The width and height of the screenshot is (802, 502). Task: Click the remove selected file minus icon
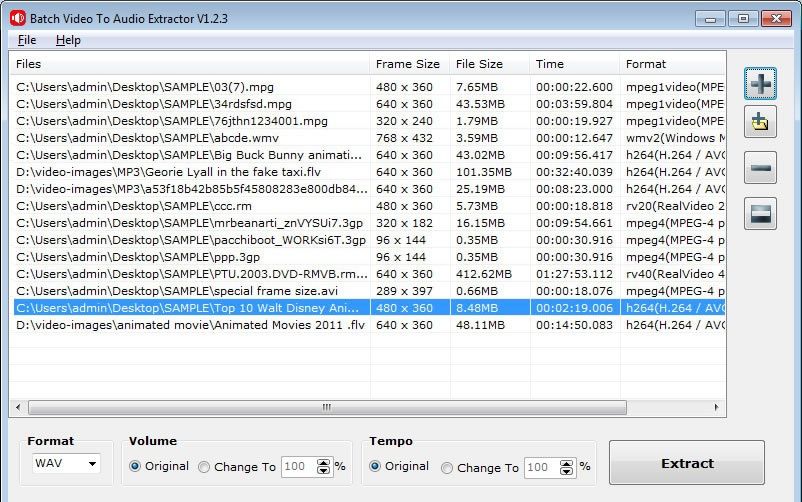[760, 167]
